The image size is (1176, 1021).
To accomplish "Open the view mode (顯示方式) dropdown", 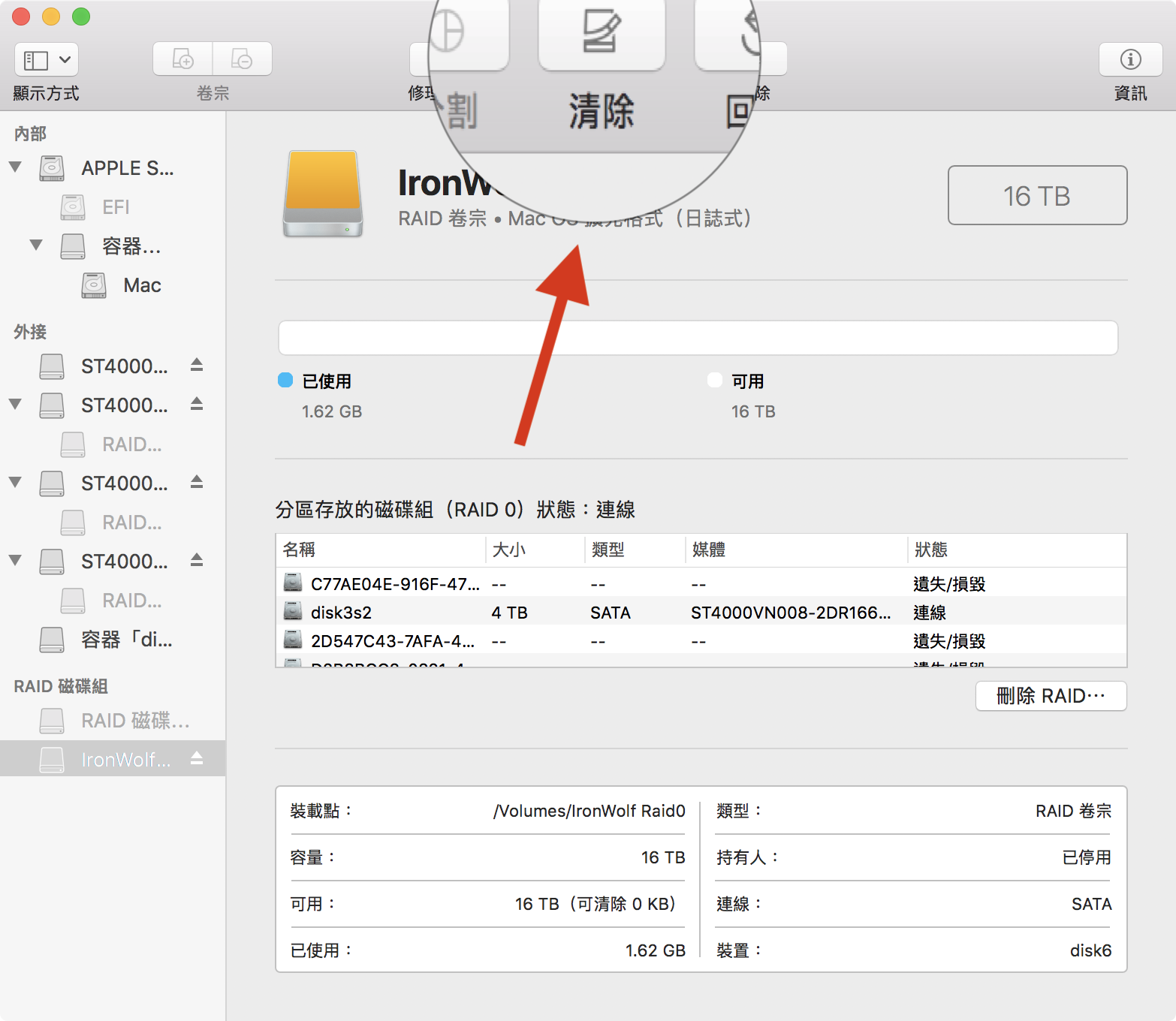I will [47, 59].
